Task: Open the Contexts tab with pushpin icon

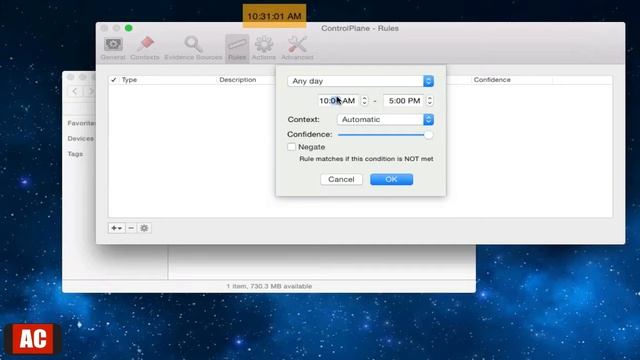Action: coord(145,49)
